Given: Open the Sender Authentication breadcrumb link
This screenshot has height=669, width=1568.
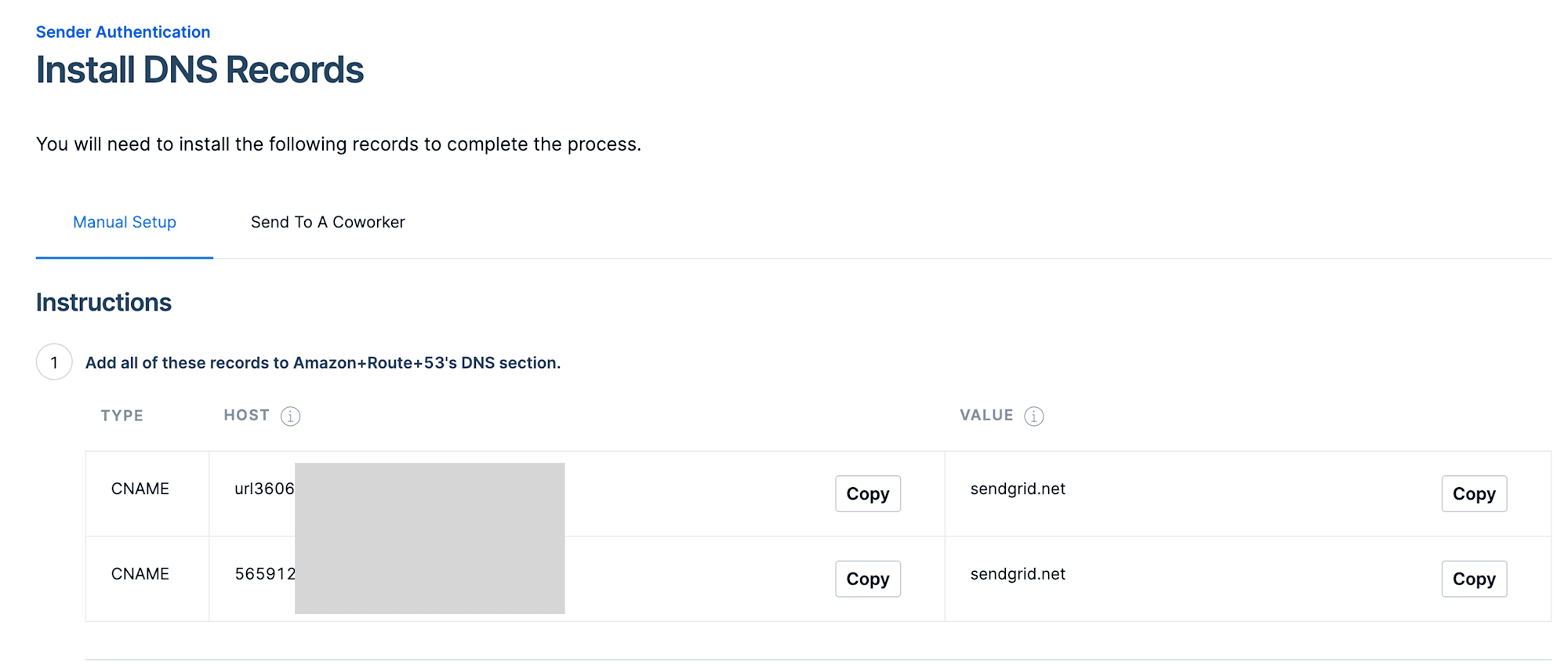Looking at the screenshot, I should (x=123, y=32).
